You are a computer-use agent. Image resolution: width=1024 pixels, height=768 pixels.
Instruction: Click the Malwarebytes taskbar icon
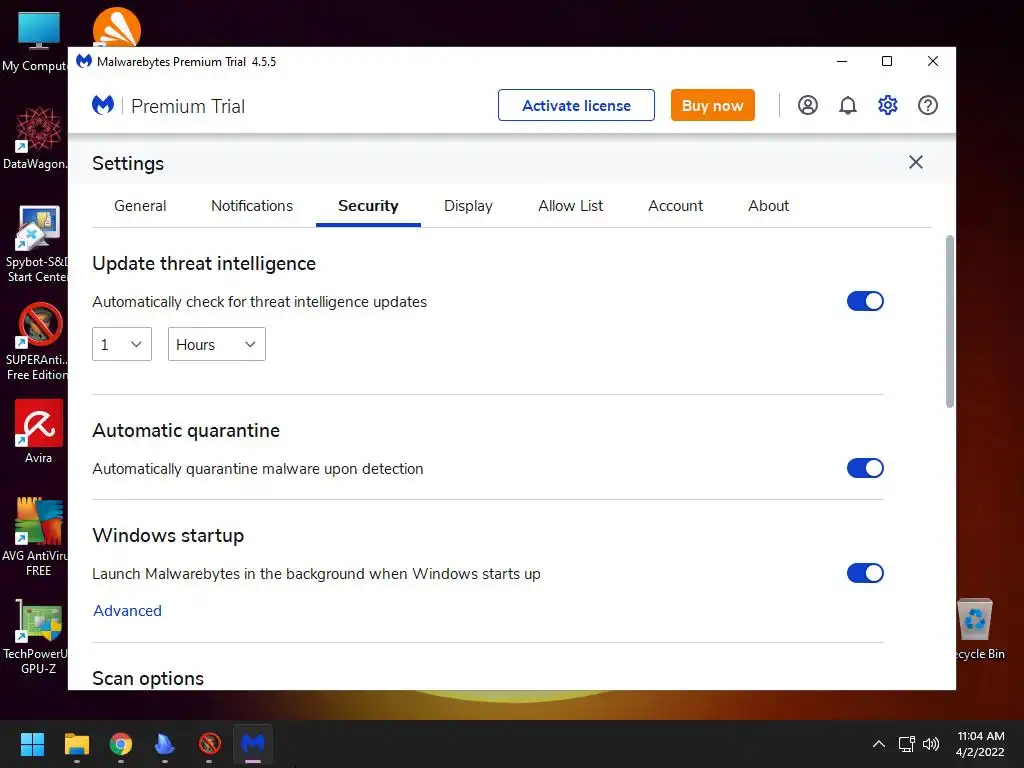[x=253, y=744]
